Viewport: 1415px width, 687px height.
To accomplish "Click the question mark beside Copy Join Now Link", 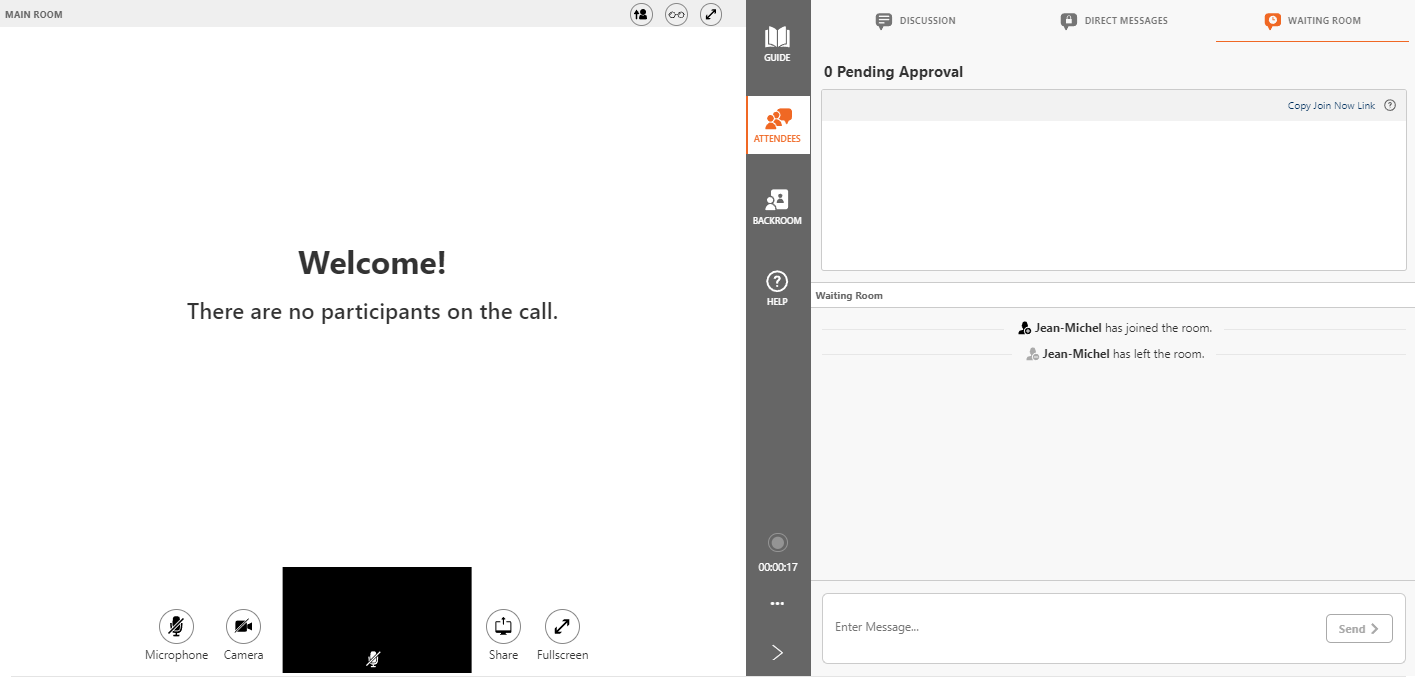I will click(1390, 105).
